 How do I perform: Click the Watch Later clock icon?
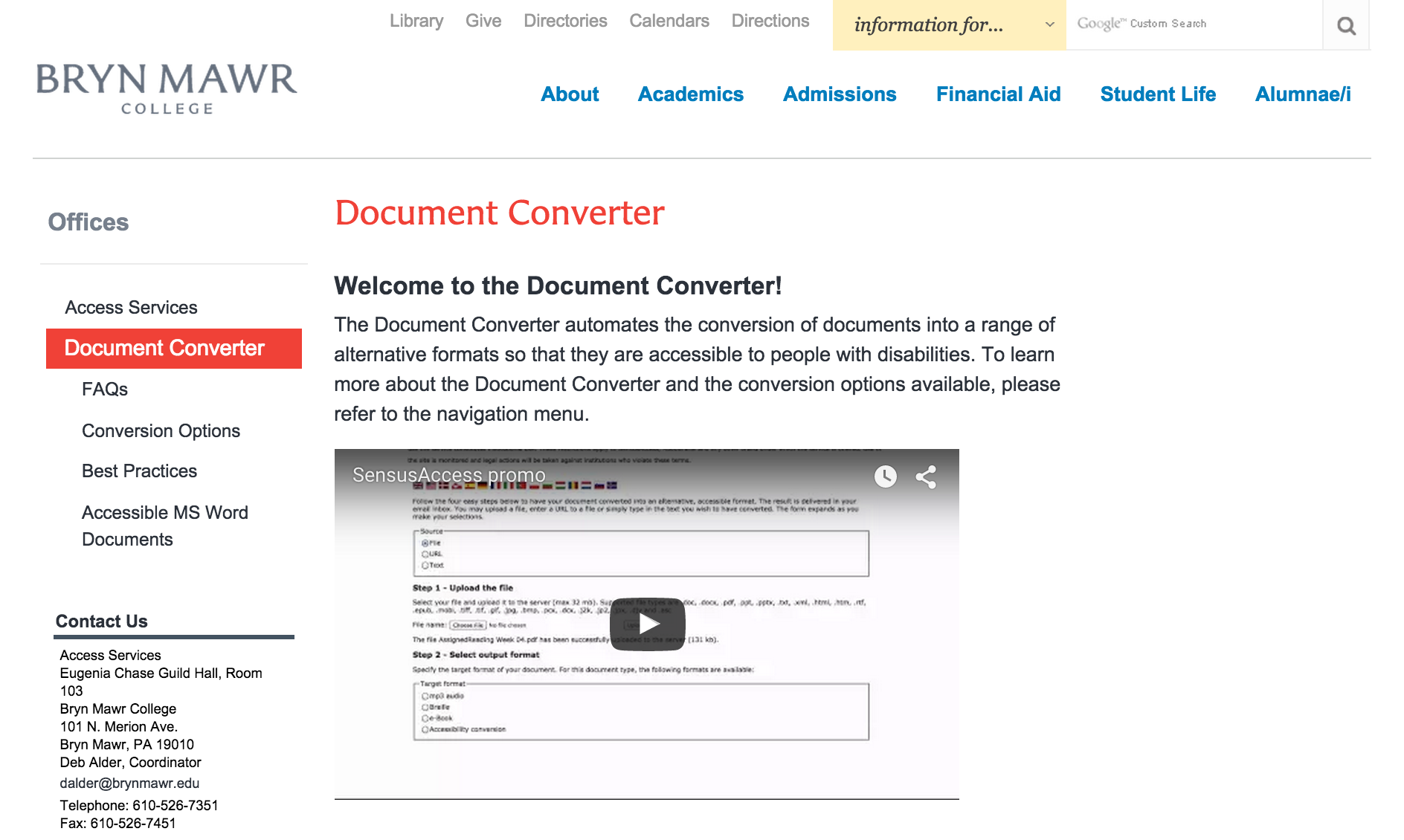tap(885, 476)
